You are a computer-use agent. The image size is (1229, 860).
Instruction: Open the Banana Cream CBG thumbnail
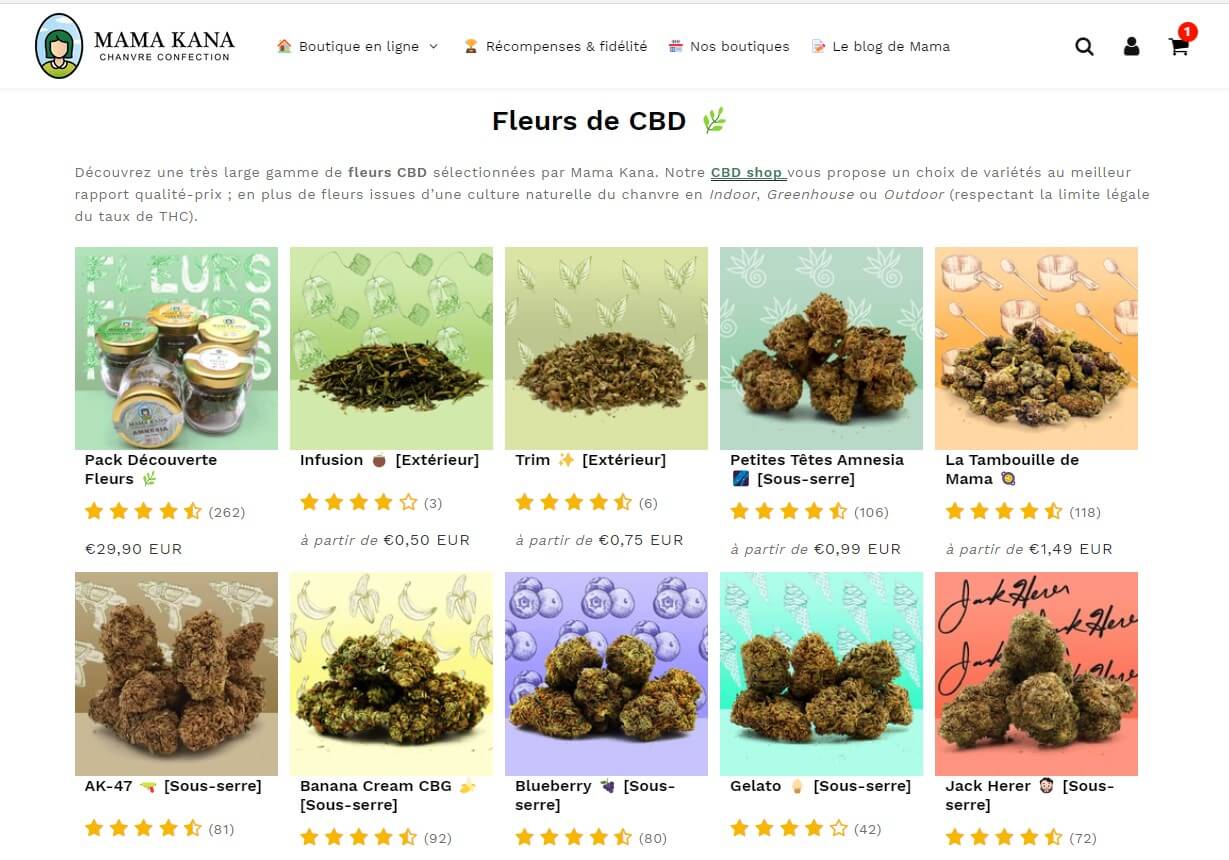pos(391,674)
